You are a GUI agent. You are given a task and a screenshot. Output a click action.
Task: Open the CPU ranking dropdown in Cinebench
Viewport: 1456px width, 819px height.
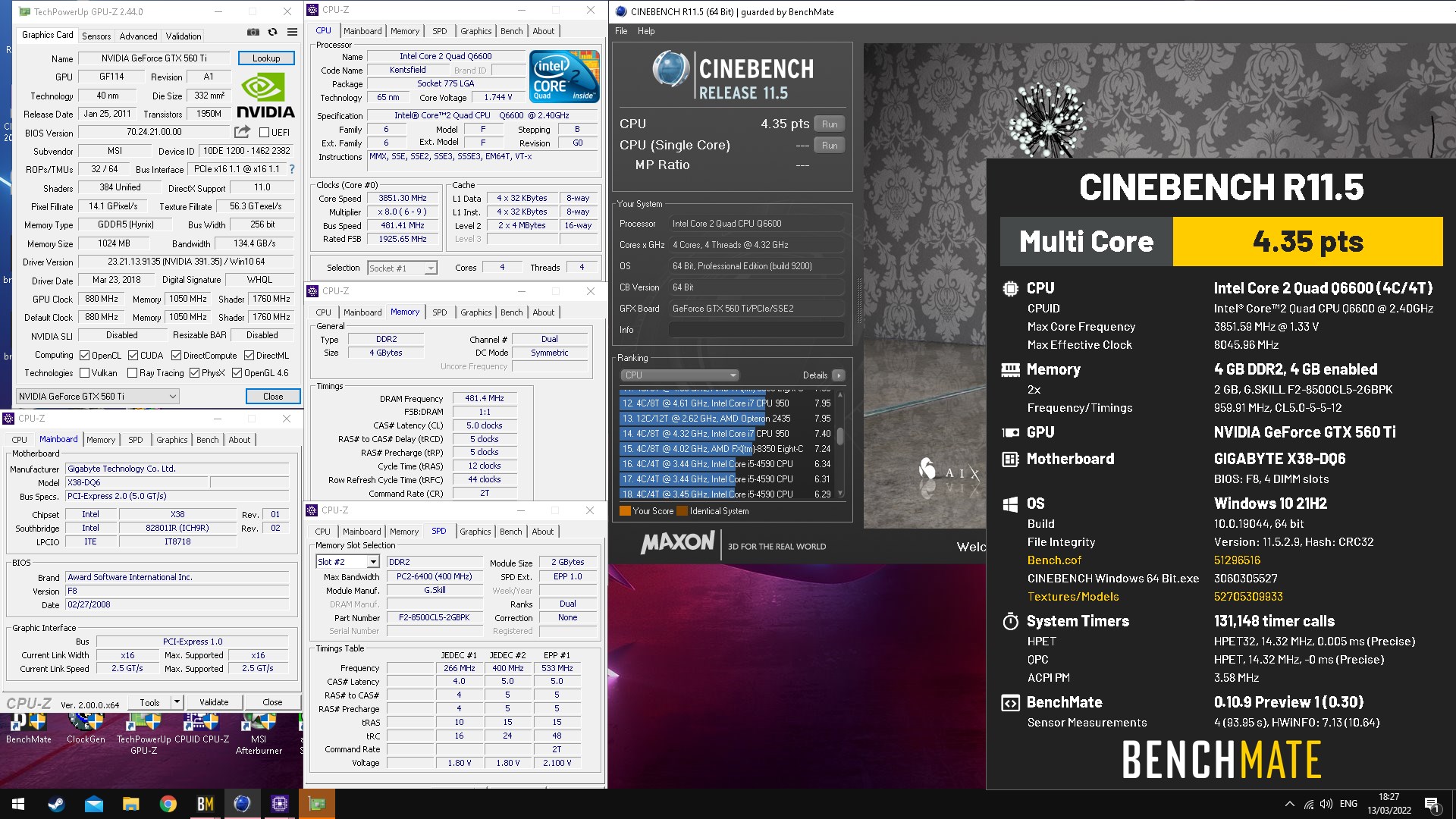tap(679, 375)
